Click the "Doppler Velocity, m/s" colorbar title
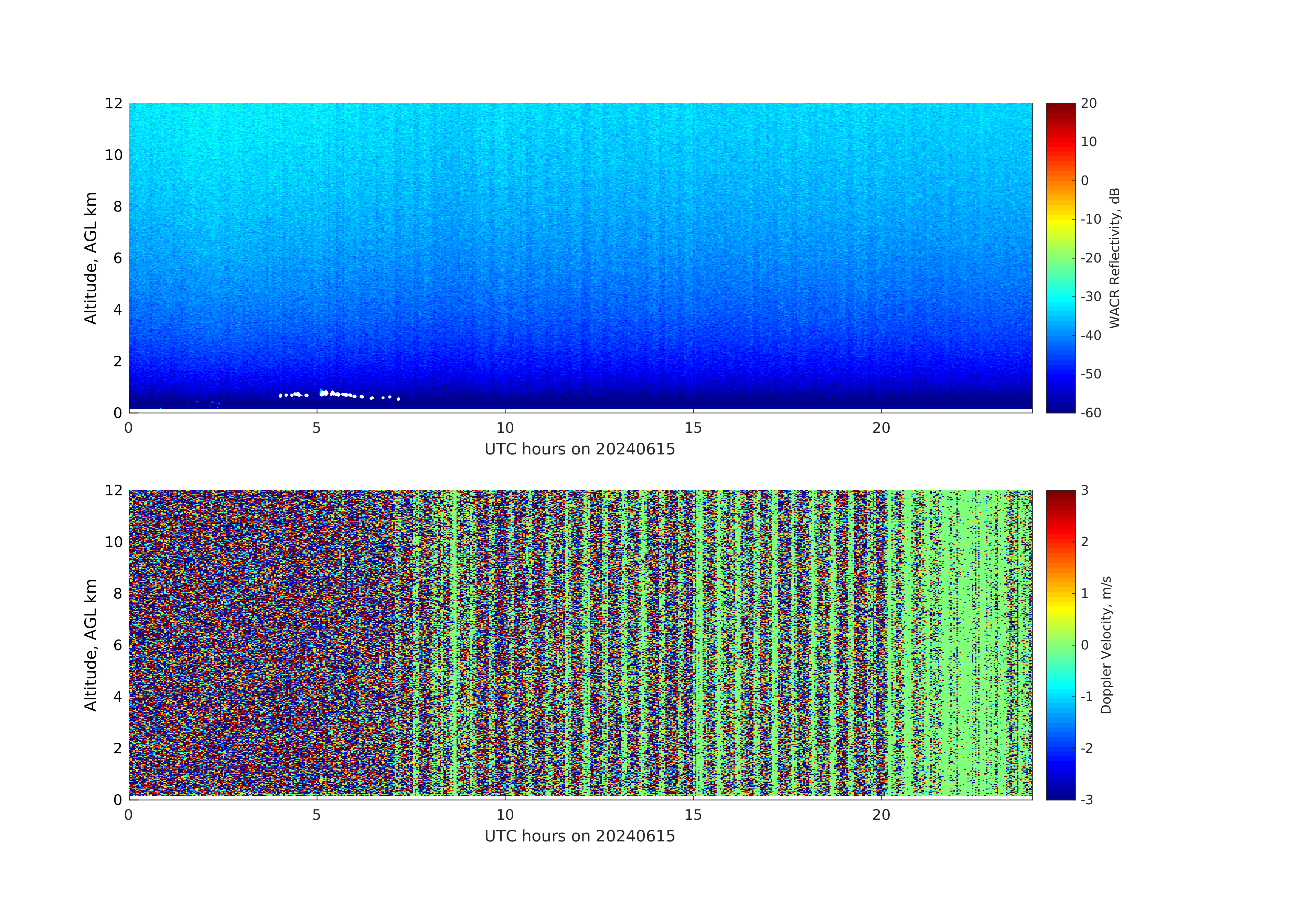This screenshot has height=903, width=1316. 1106,644
